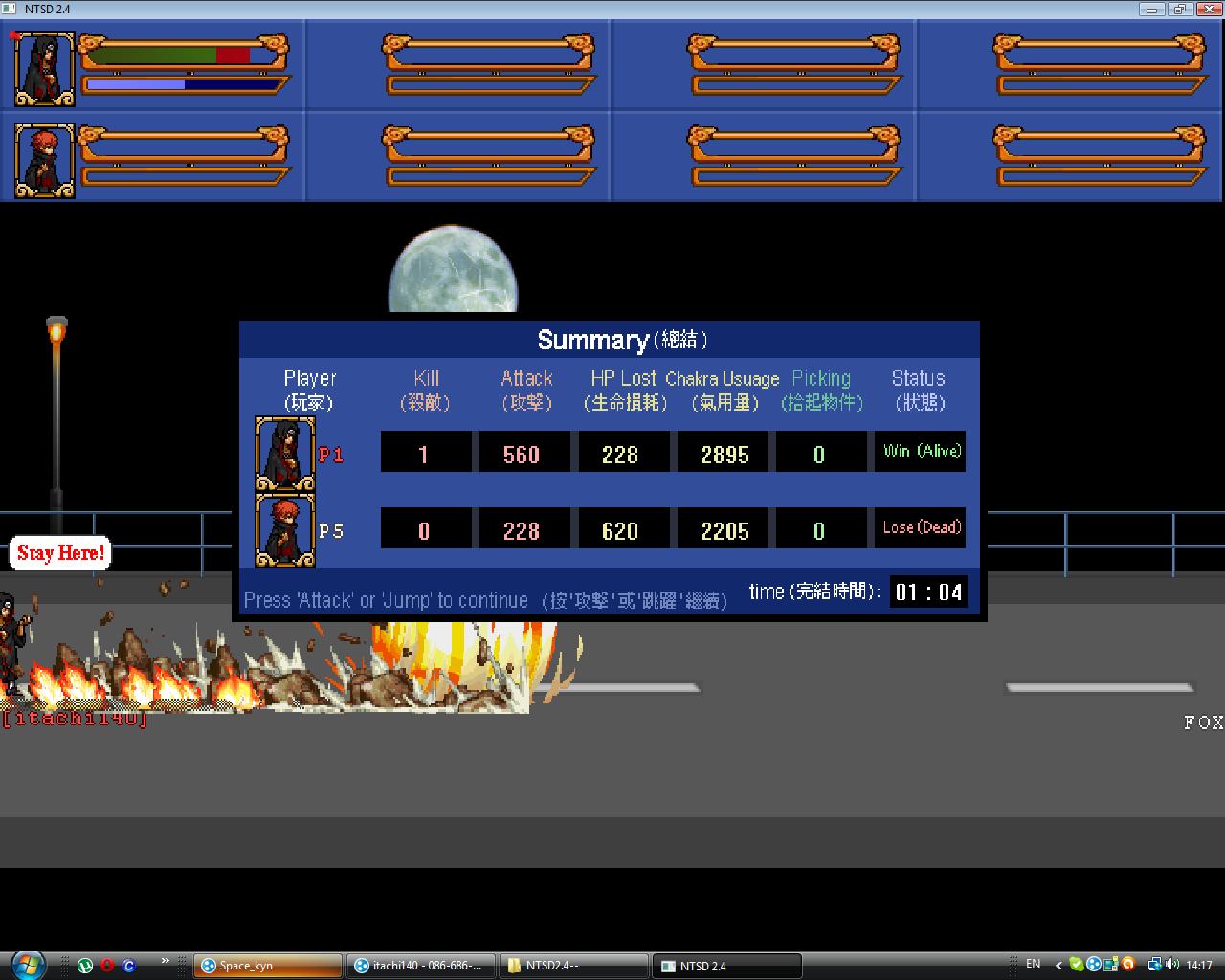
Task: Click P1 HP Lost value 228
Action: pyautogui.click(x=623, y=451)
